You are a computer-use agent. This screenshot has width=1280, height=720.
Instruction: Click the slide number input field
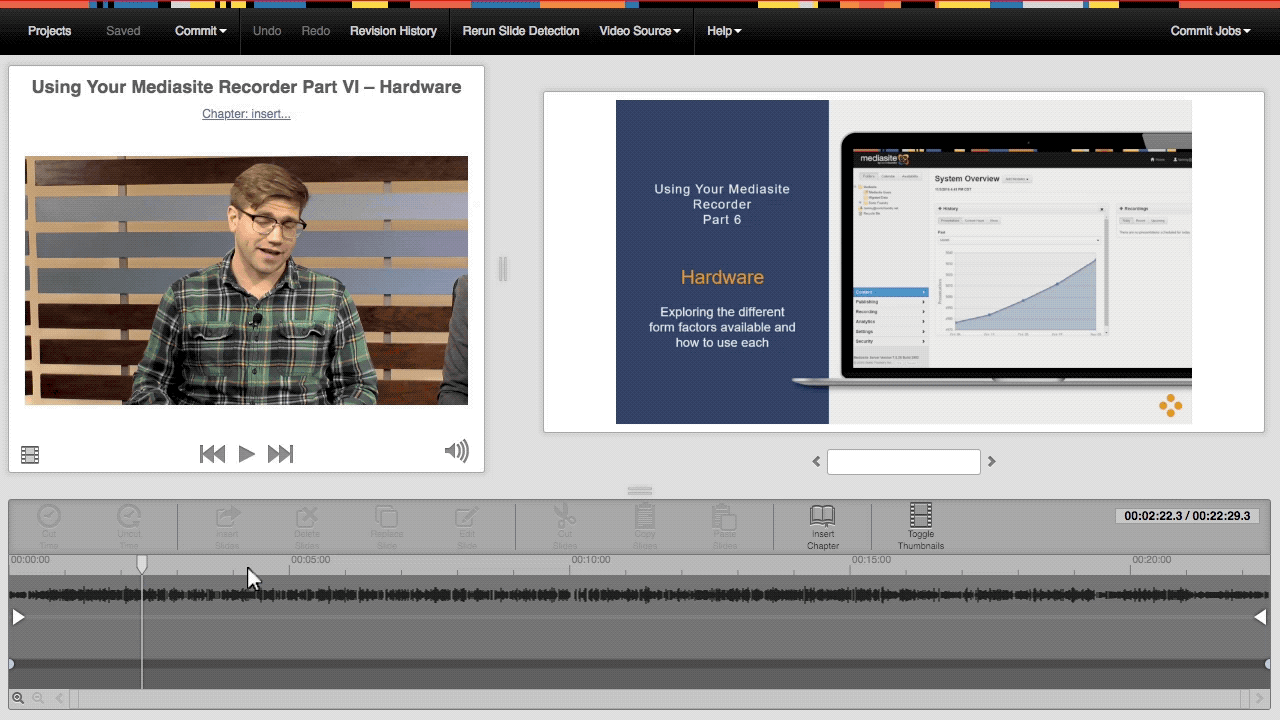click(x=904, y=461)
